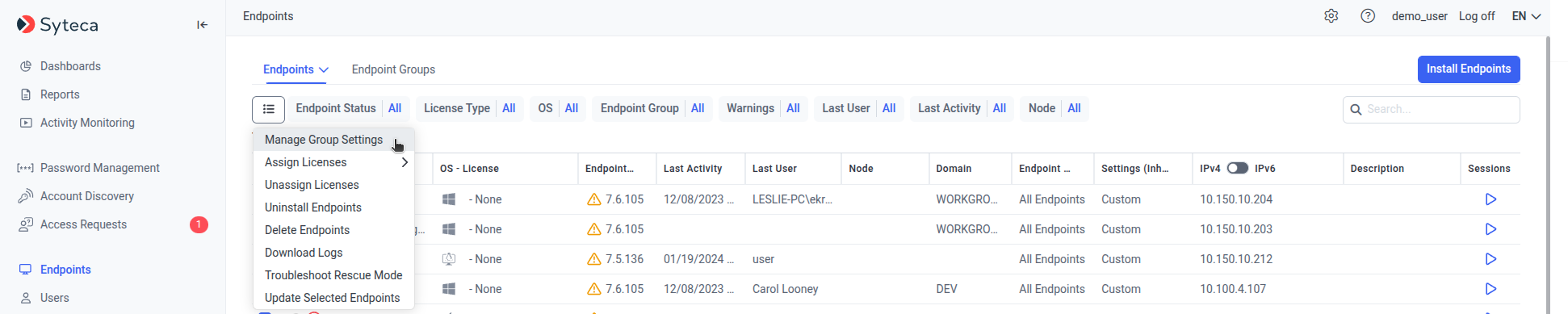Switch to the Endpoint Groups tab
Viewport: 1568px width, 314px height.
pyautogui.click(x=393, y=69)
